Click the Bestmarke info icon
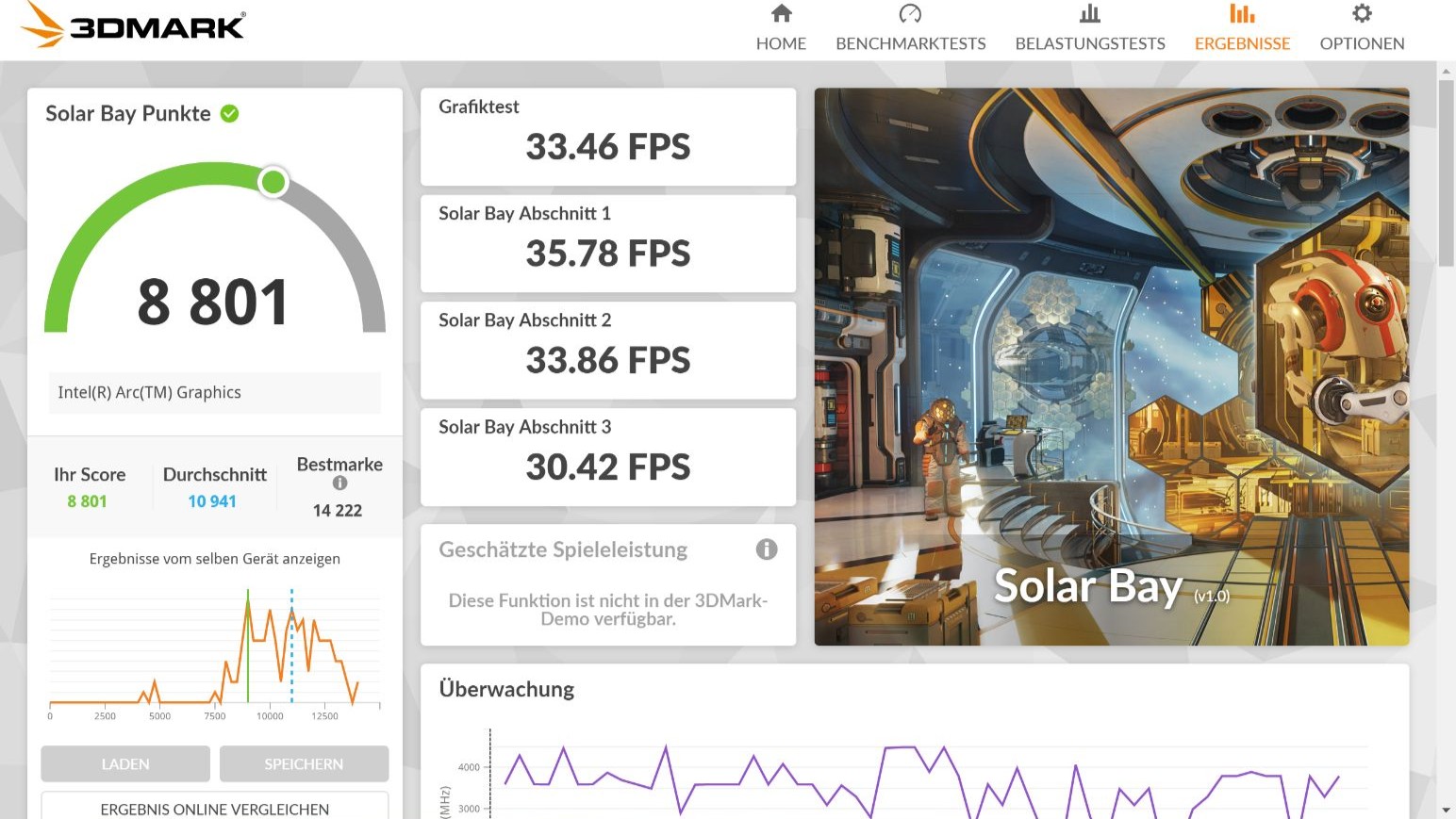This screenshot has height=819, width=1456. [339, 483]
